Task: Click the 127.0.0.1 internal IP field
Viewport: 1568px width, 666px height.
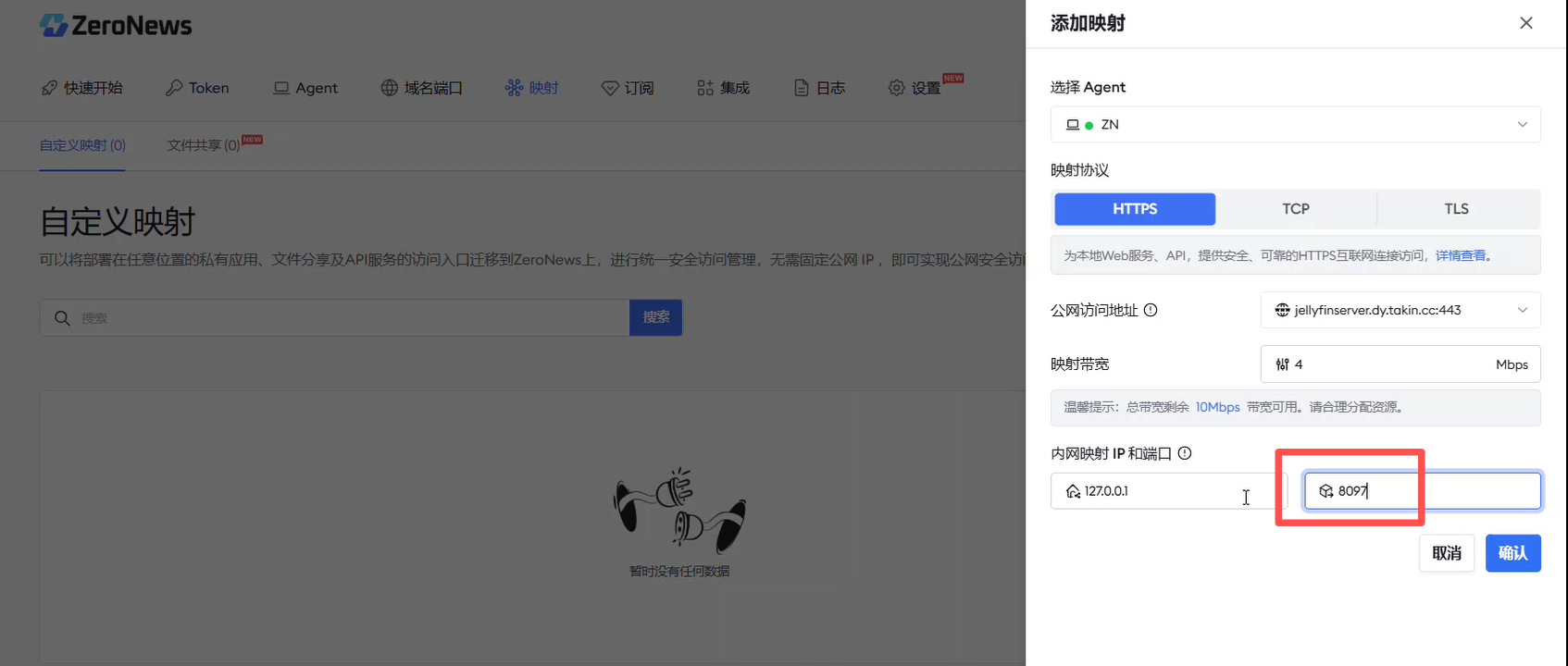Action: (1157, 491)
